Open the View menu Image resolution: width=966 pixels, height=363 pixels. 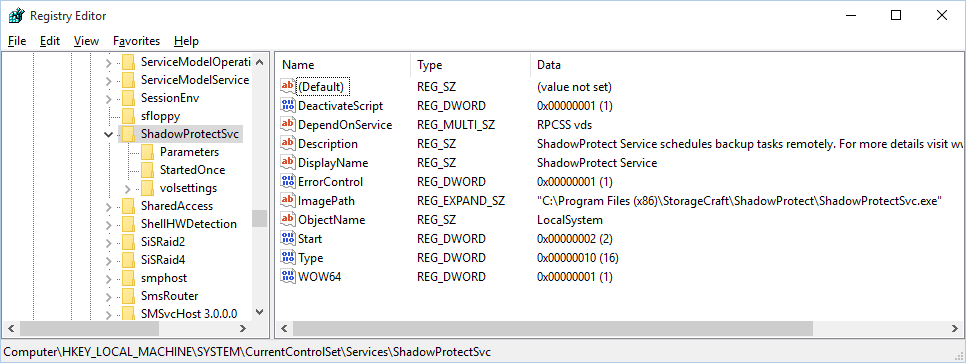(x=86, y=41)
